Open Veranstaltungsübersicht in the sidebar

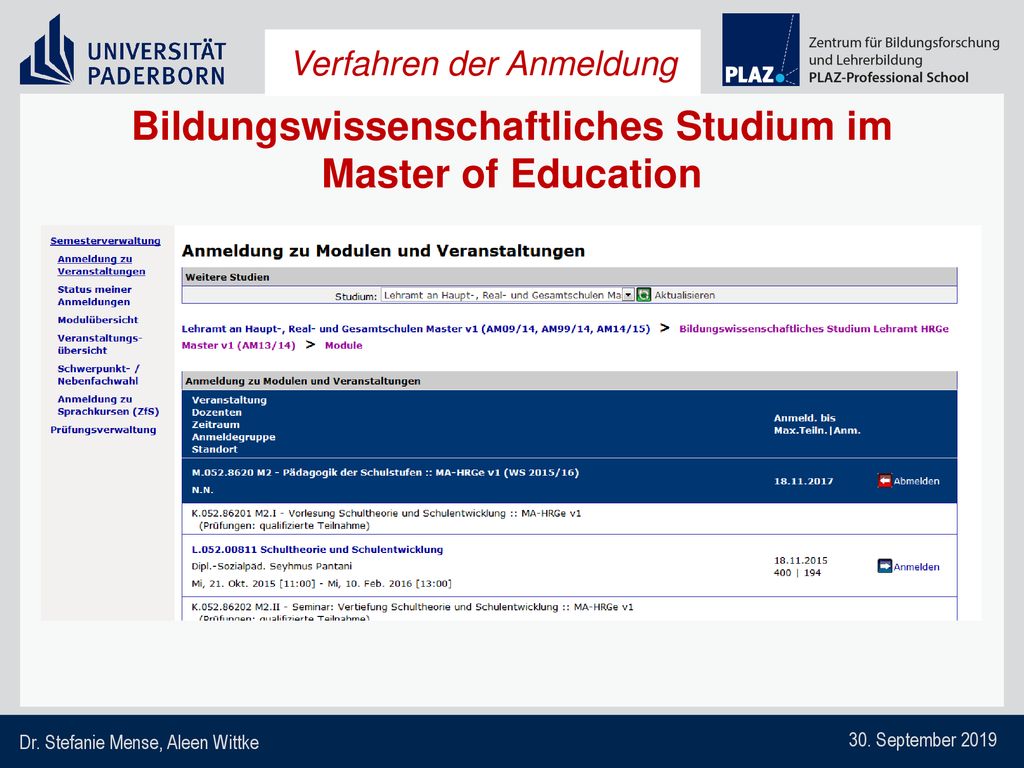(99, 344)
